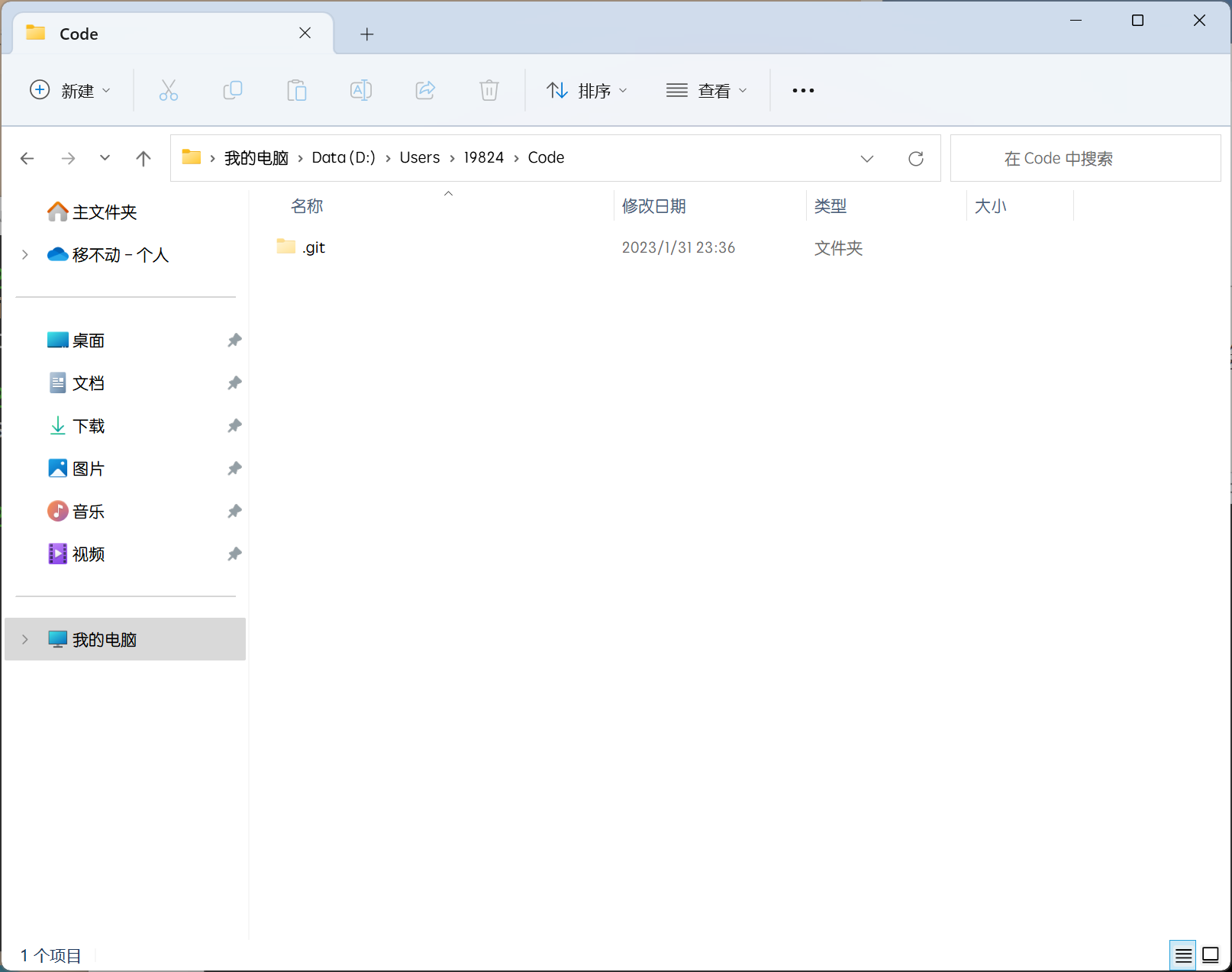
Task: Open the 查看 (View) dropdown
Action: (x=707, y=91)
